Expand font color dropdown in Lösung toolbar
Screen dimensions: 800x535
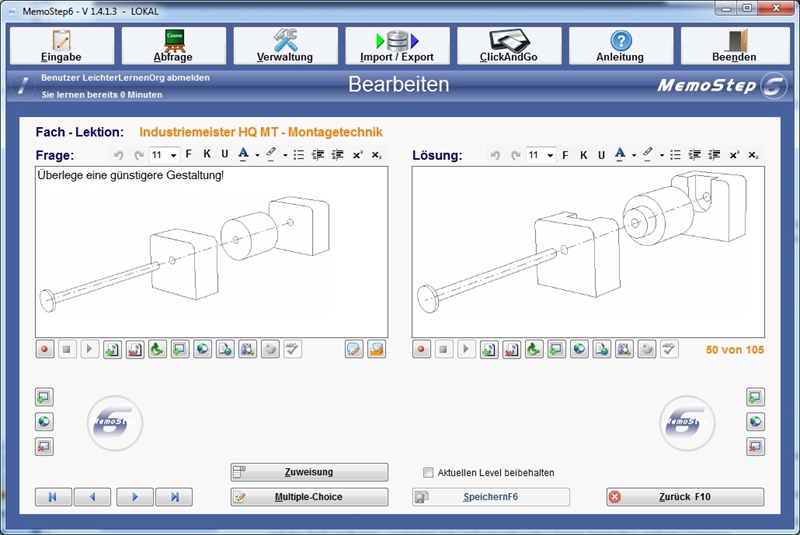click(x=634, y=155)
